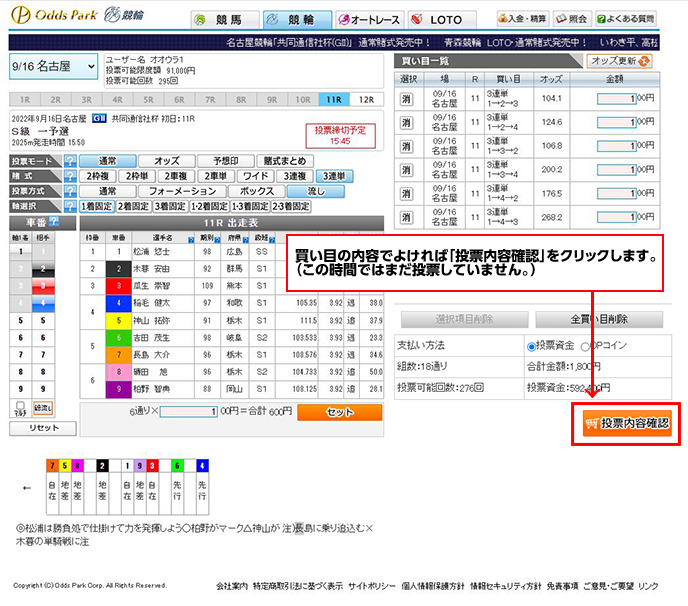Toggle the マルチ checkbox
This screenshot has width=688, height=606.
point(20,405)
